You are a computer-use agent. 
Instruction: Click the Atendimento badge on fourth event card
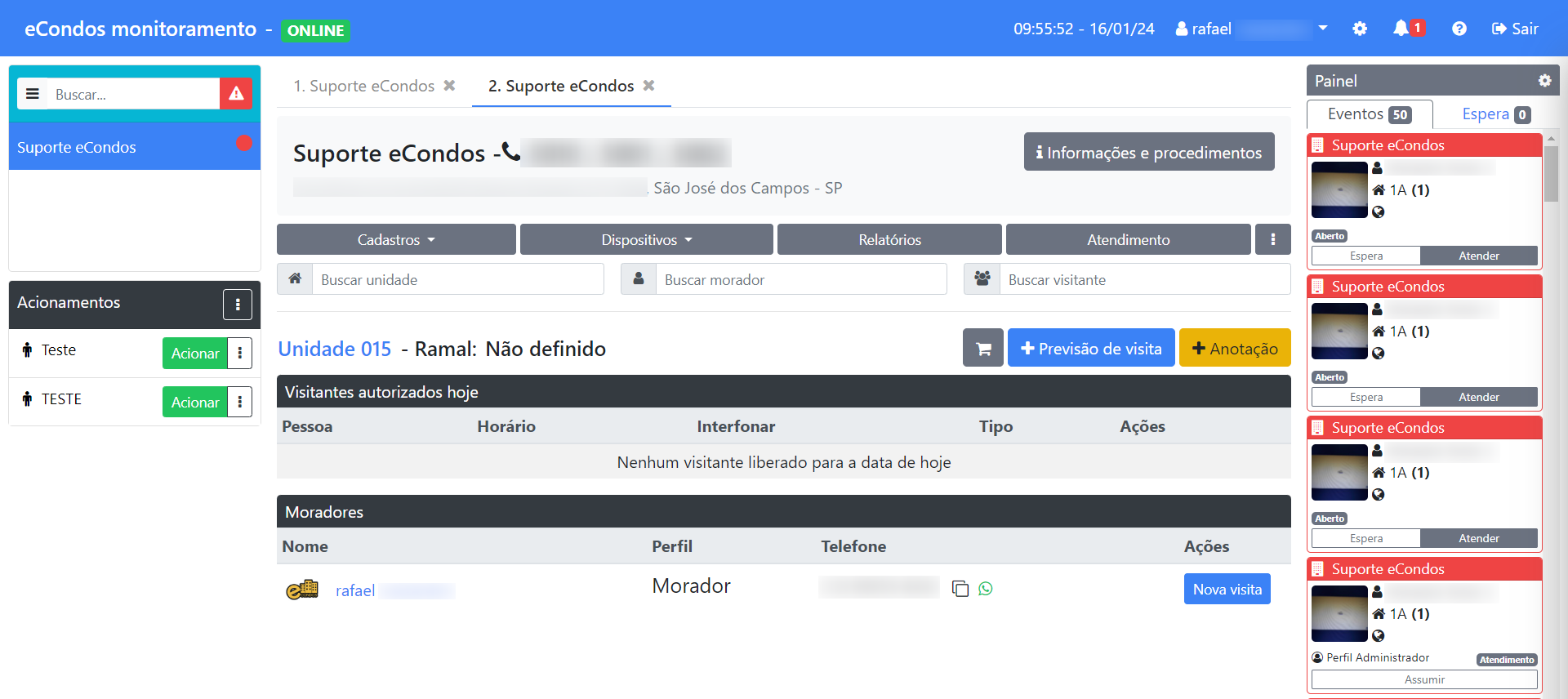point(1507,660)
